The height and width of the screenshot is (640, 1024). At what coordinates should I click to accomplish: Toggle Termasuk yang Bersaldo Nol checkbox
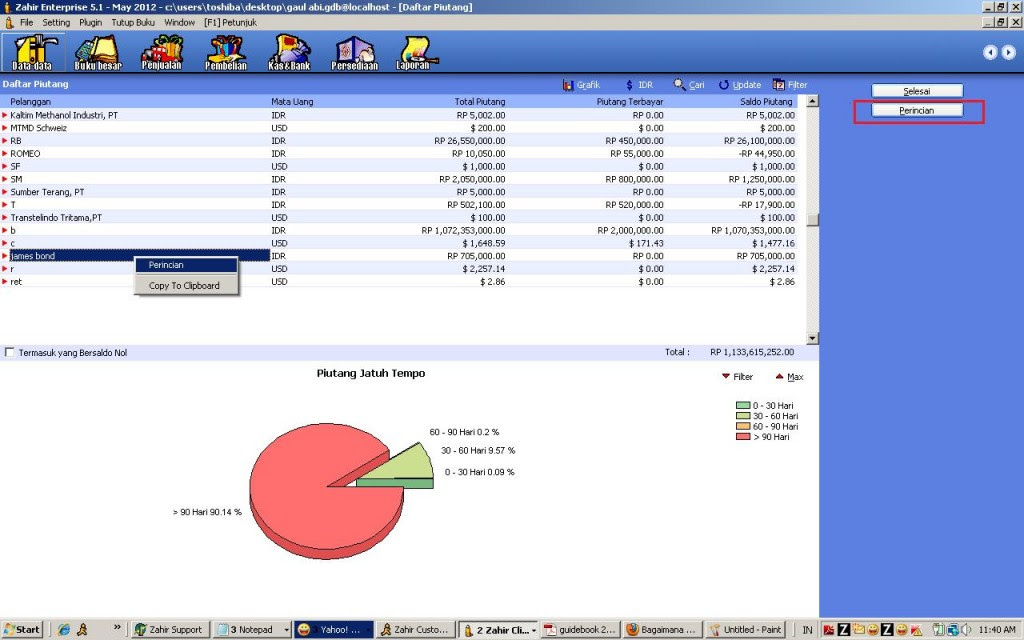pos(9,352)
